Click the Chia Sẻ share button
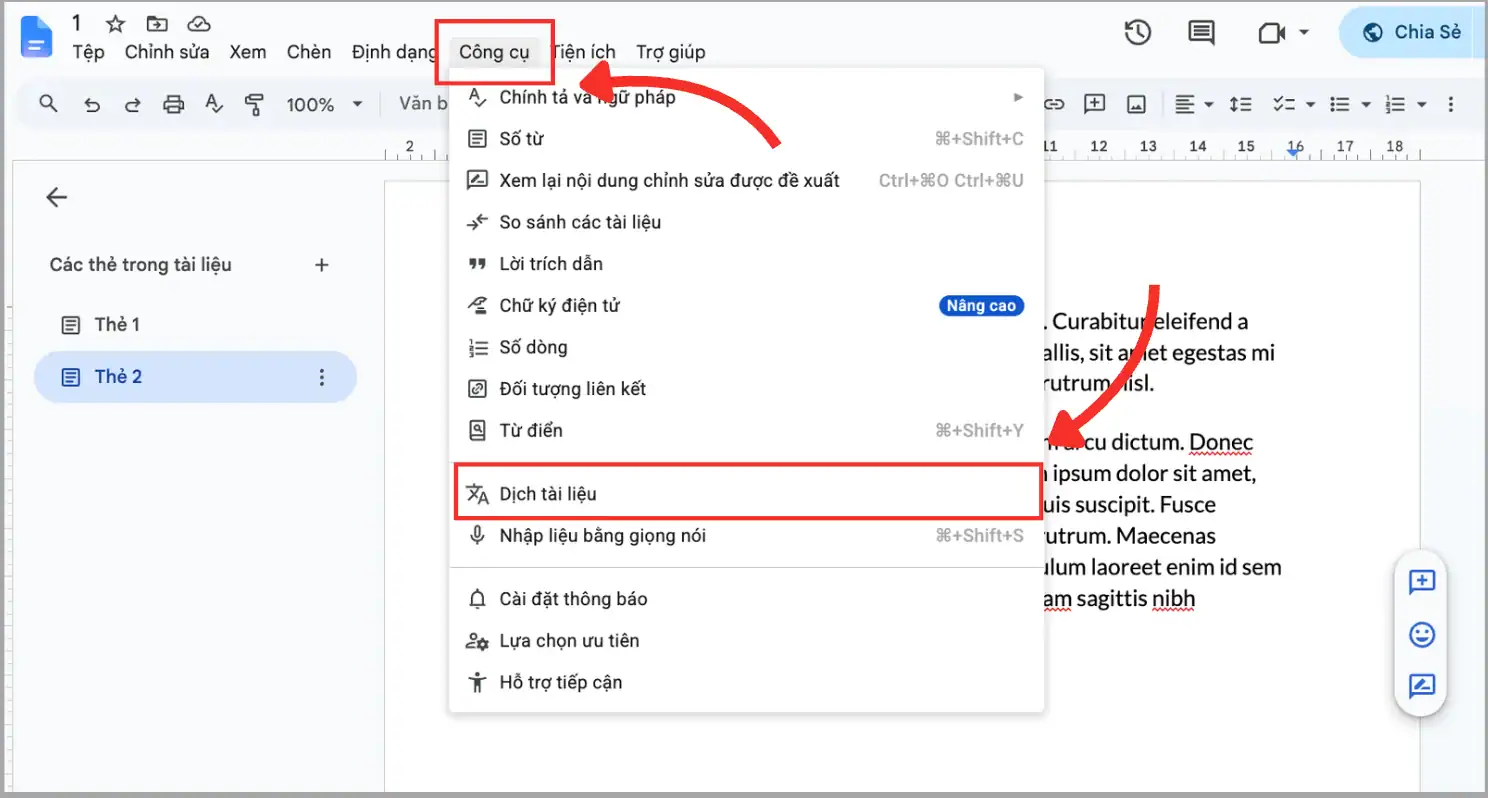The height and width of the screenshot is (798, 1488). pos(1413,32)
